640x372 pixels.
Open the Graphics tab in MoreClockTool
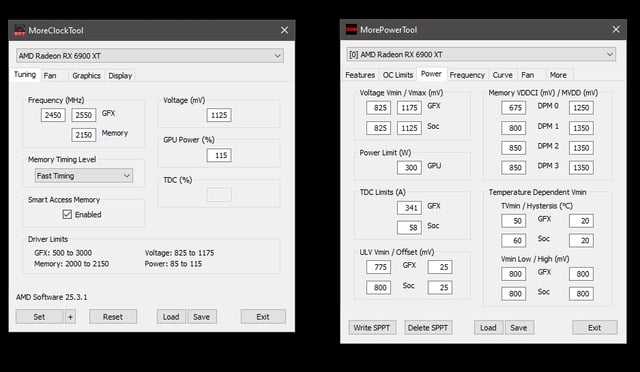pos(86,76)
